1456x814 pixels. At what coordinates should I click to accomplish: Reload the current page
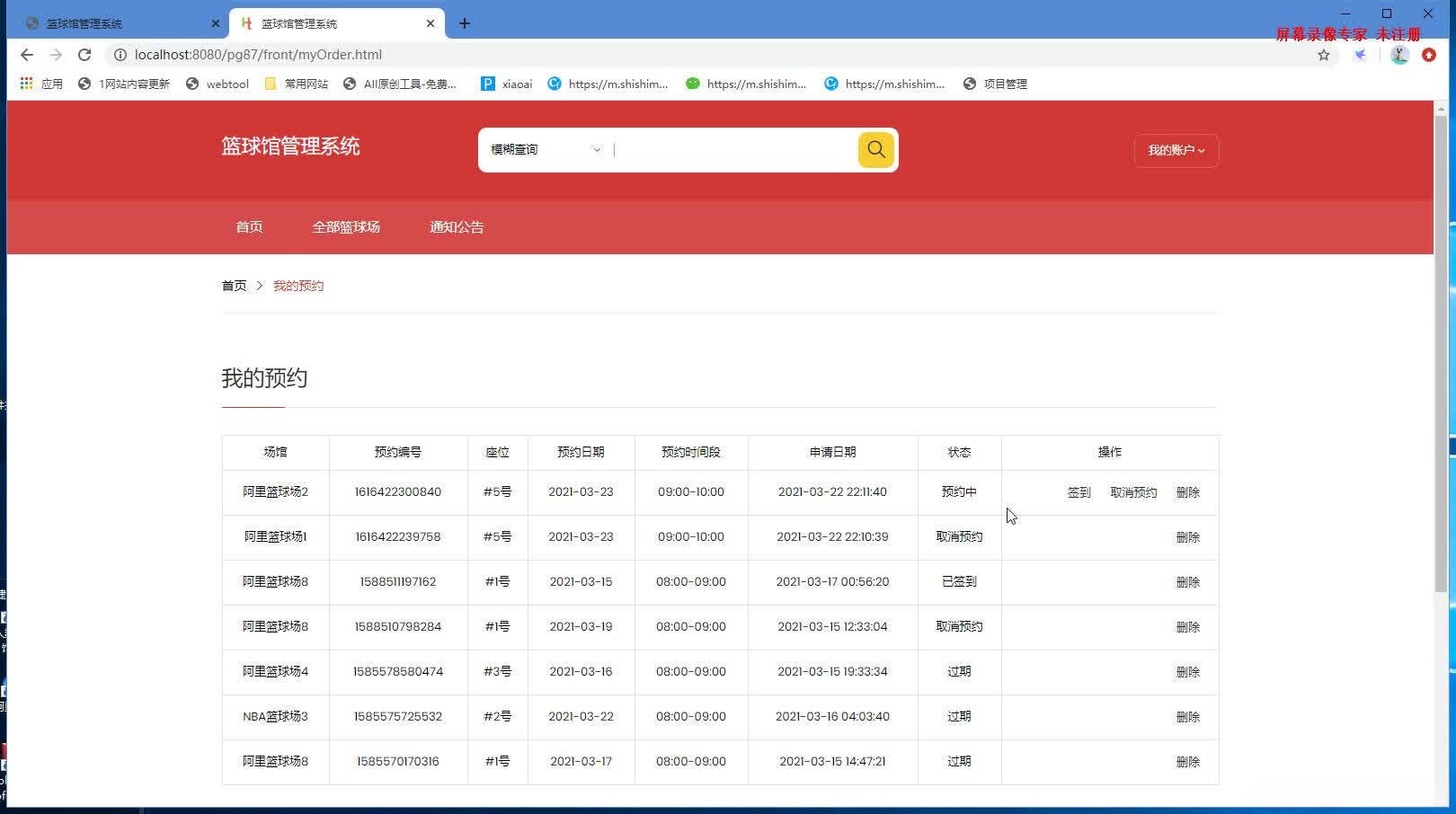(84, 55)
